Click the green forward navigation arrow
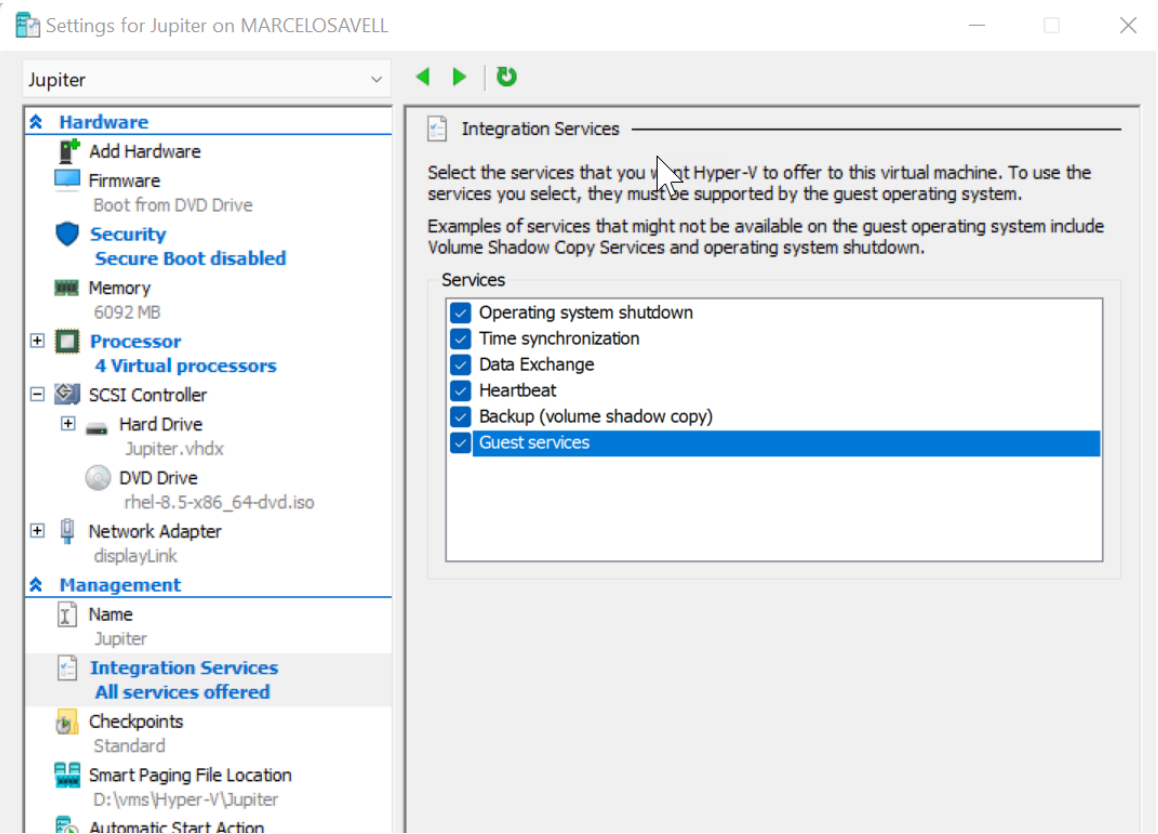This screenshot has height=834, width=1158. click(459, 77)
